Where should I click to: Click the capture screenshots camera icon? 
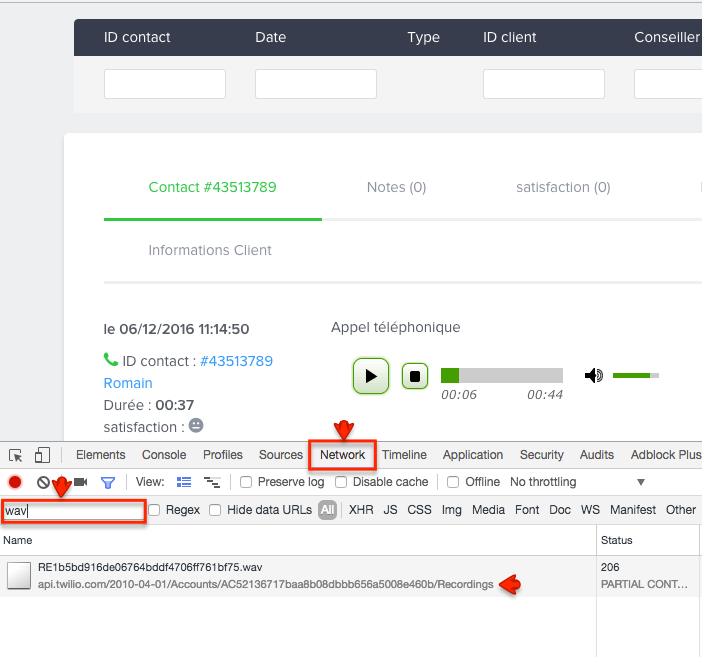point(81,482)
